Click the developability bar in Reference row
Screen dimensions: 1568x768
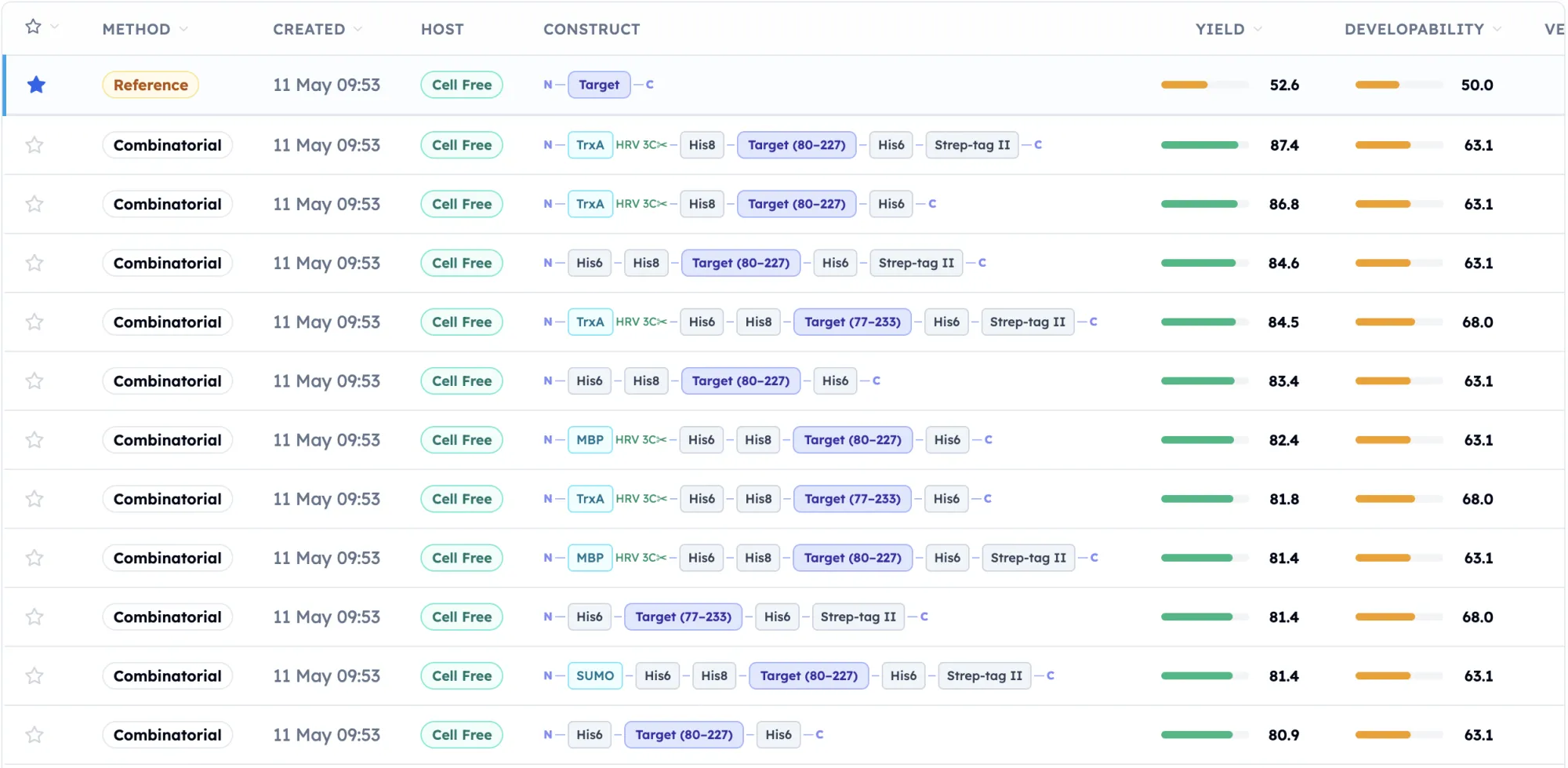pos(1399,85)
